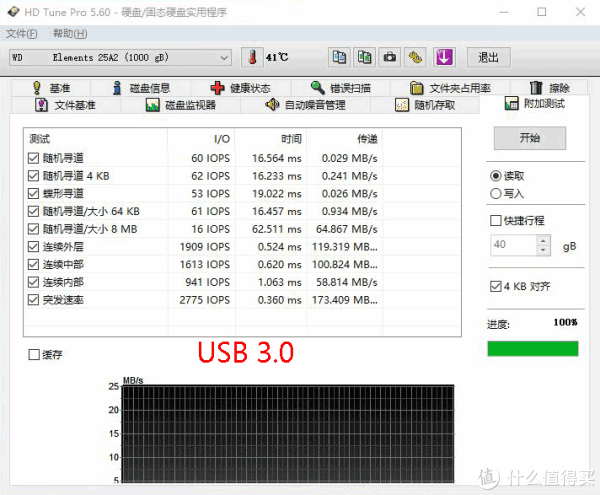Open the 基准 benchmark tab
This screenshot has width=600, height=495.
click(x=51, y=88)
